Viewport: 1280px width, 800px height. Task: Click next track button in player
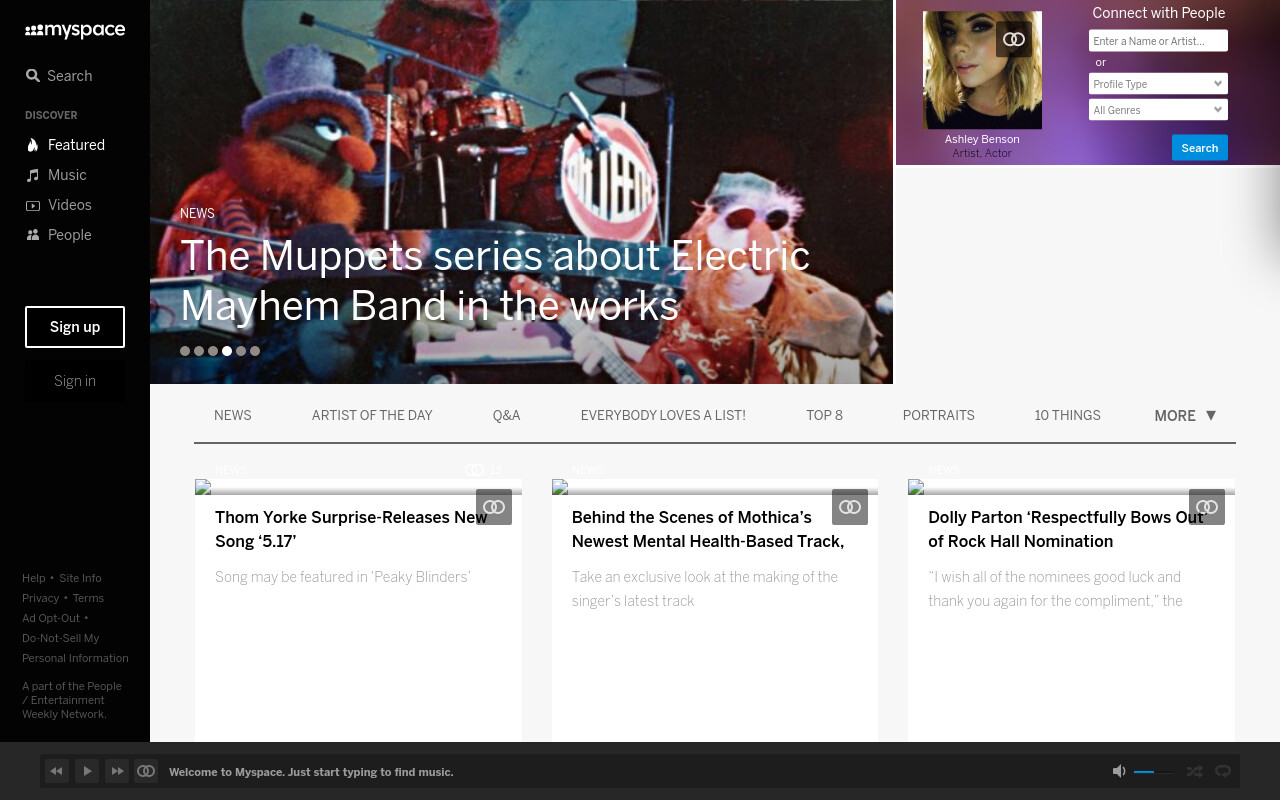(x=117, y=771)
